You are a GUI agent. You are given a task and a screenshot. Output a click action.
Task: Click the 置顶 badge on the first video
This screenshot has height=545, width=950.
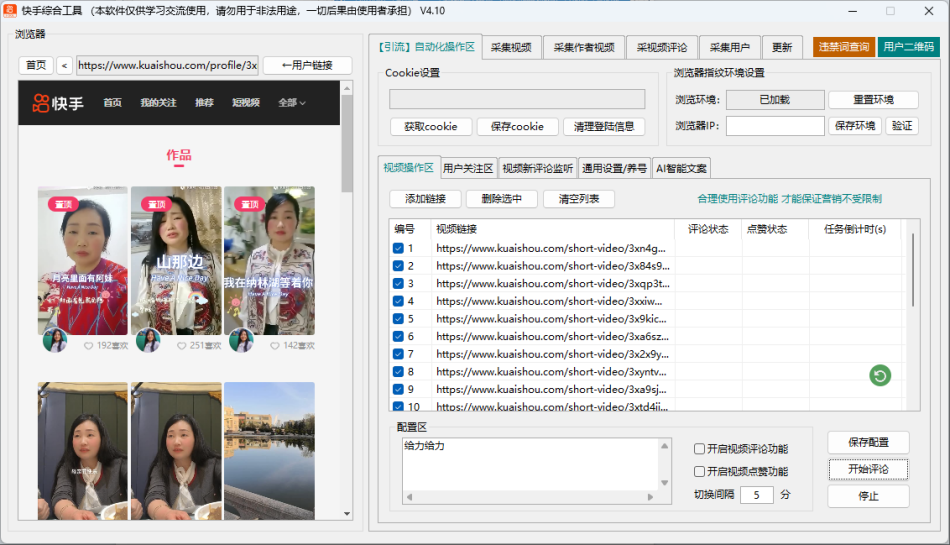coord(64,204)
